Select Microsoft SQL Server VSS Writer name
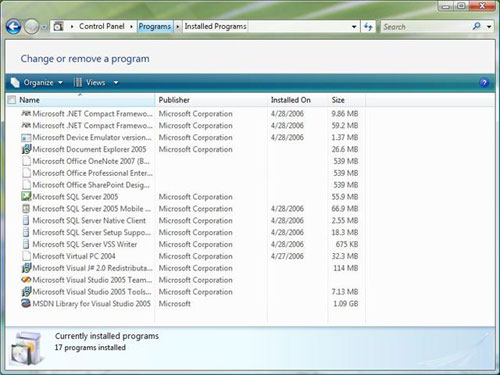The height and width of the screenshot is (375, 500). pos(85,244)
